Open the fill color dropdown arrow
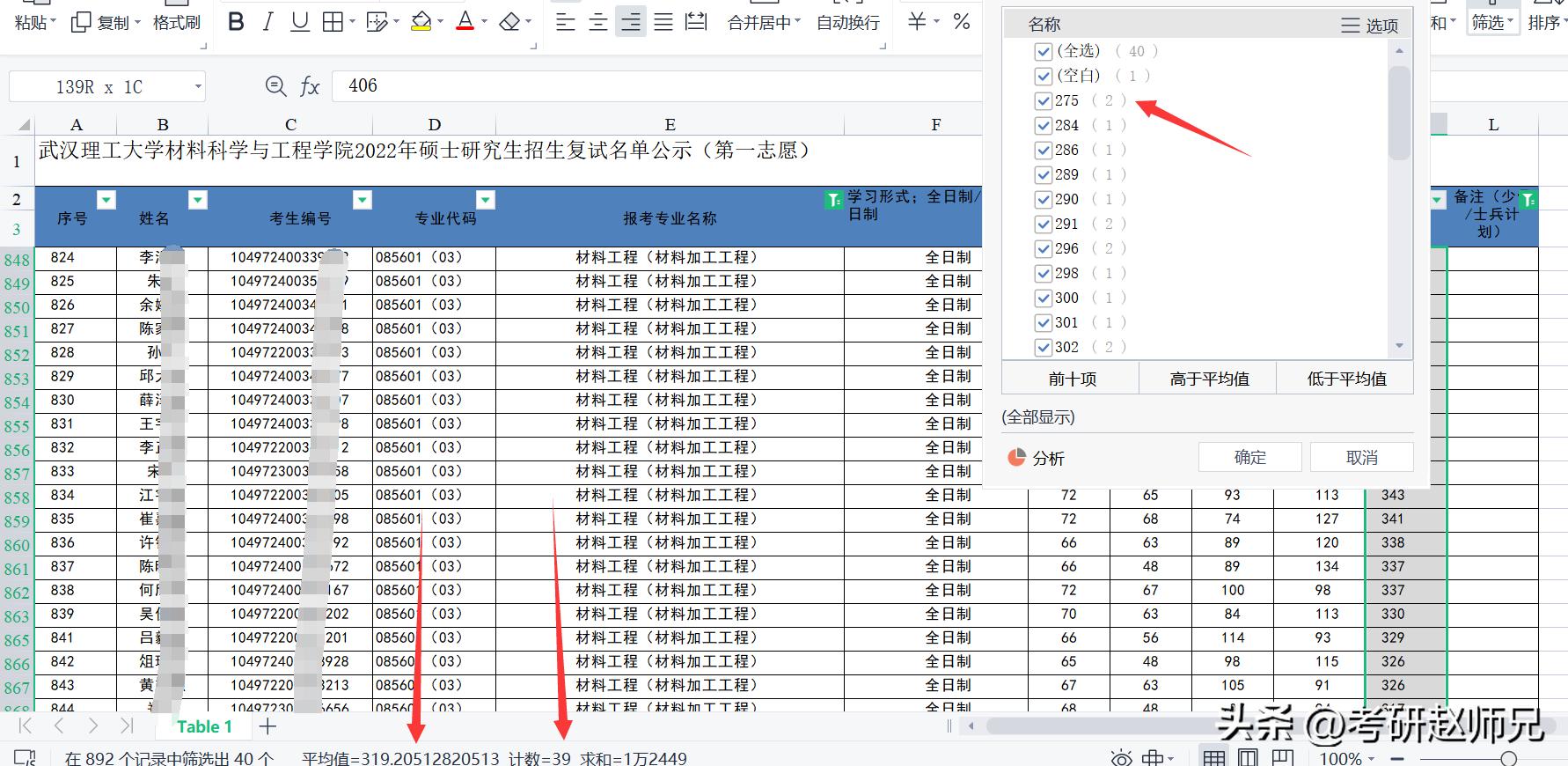The width and height of the screenshot is (1568, 766). [440, 23]
